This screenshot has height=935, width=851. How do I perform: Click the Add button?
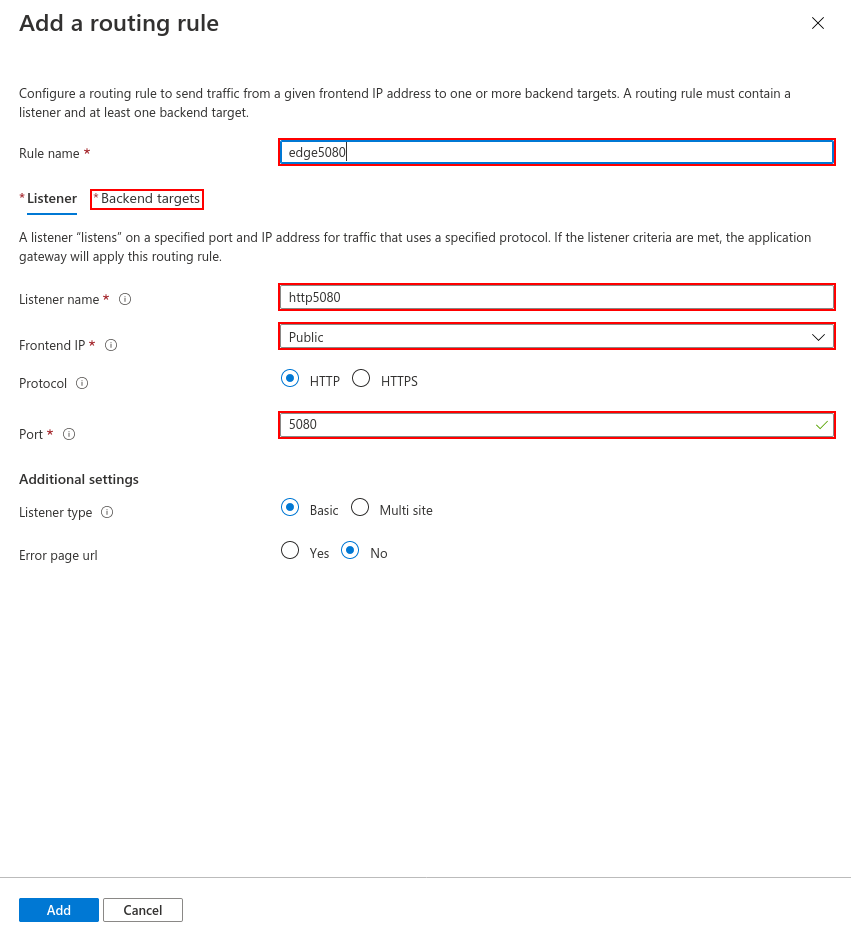click(x=59, y=910)
